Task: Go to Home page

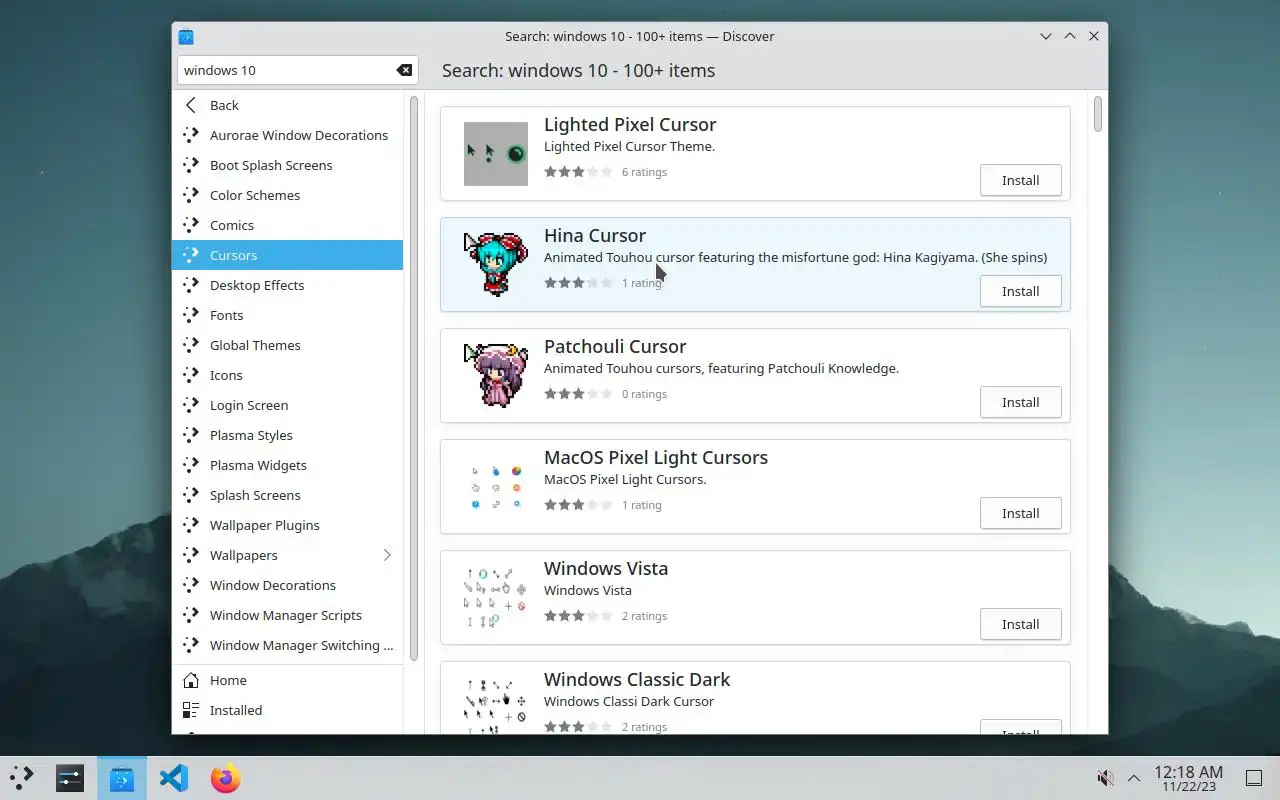Action: [x=287, y=680]
